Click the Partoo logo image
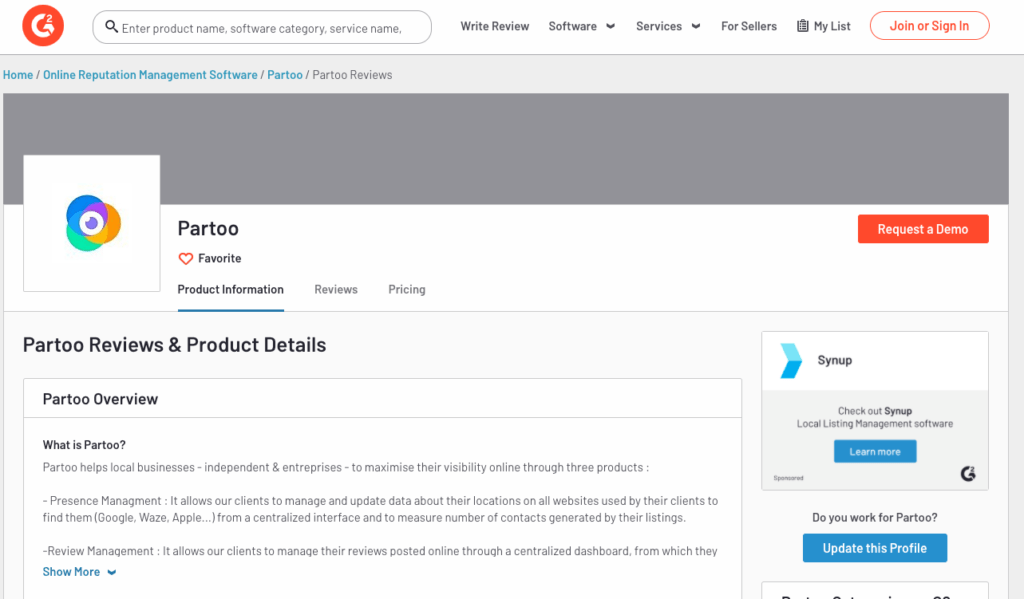The height and width of the screenshot is (599, 1024). tap(92, 223)
